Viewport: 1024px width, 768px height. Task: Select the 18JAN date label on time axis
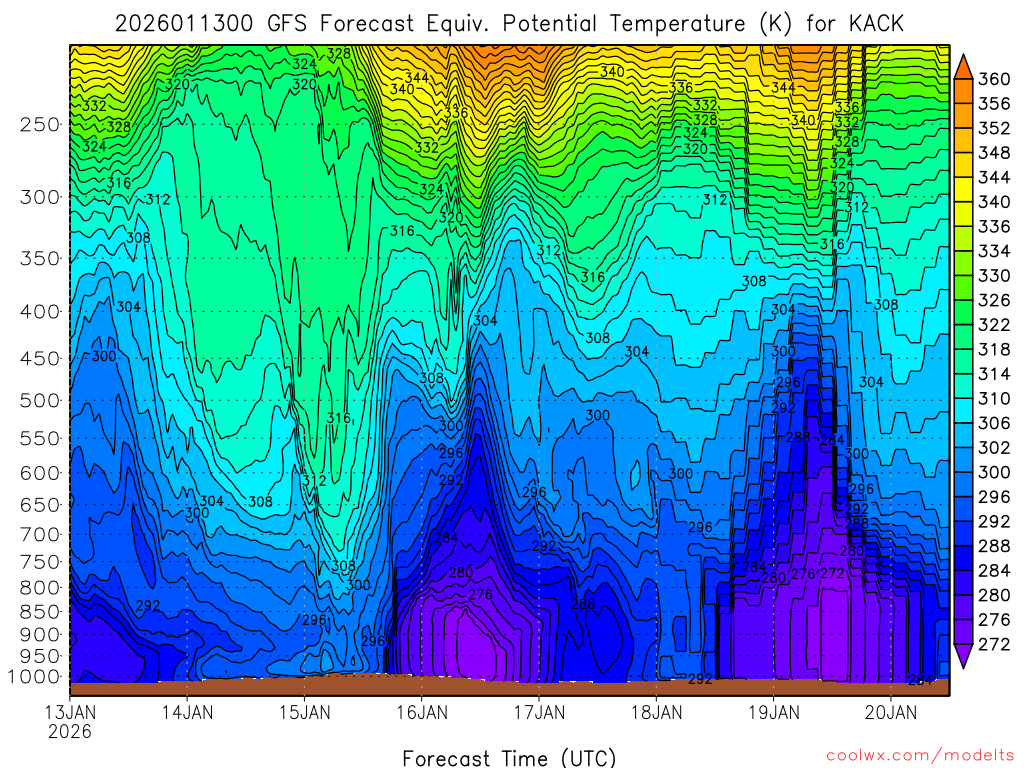[x=656, y=712]
